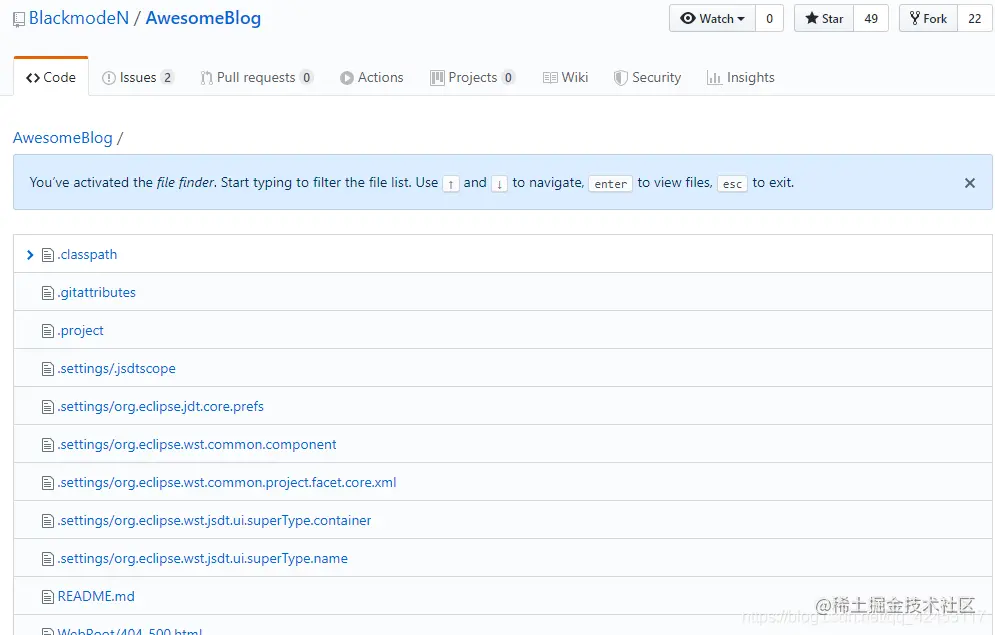The height and width of the screenshot is (635, 995).
Task: Open the Security tab
Action: tap(647, 77)
